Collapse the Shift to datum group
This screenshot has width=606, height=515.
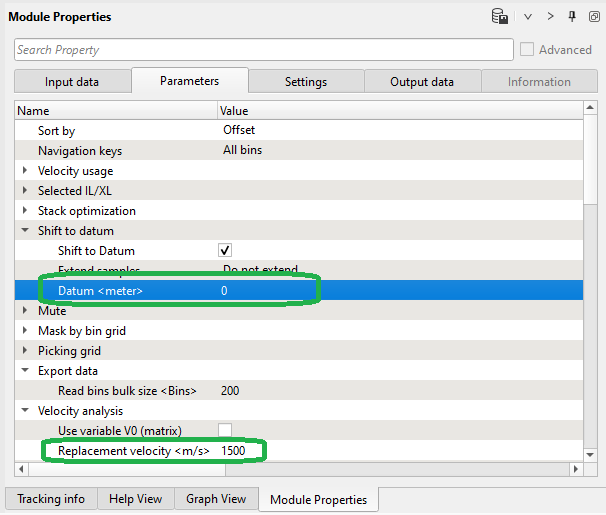[26, 231]
